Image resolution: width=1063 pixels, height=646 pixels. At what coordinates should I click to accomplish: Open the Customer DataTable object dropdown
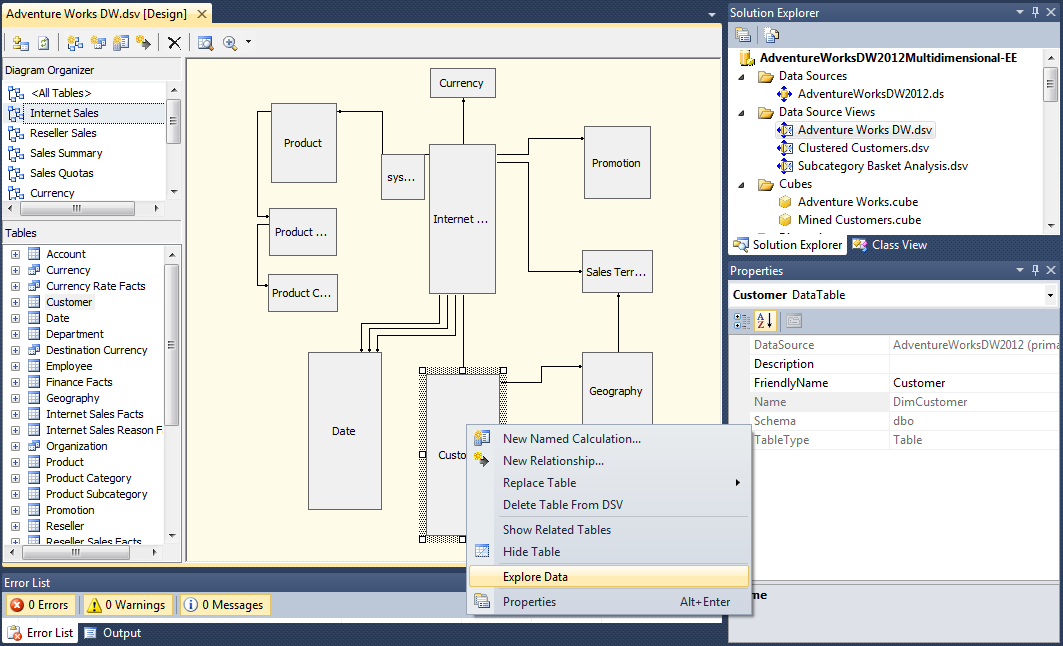click(1051, 294)
